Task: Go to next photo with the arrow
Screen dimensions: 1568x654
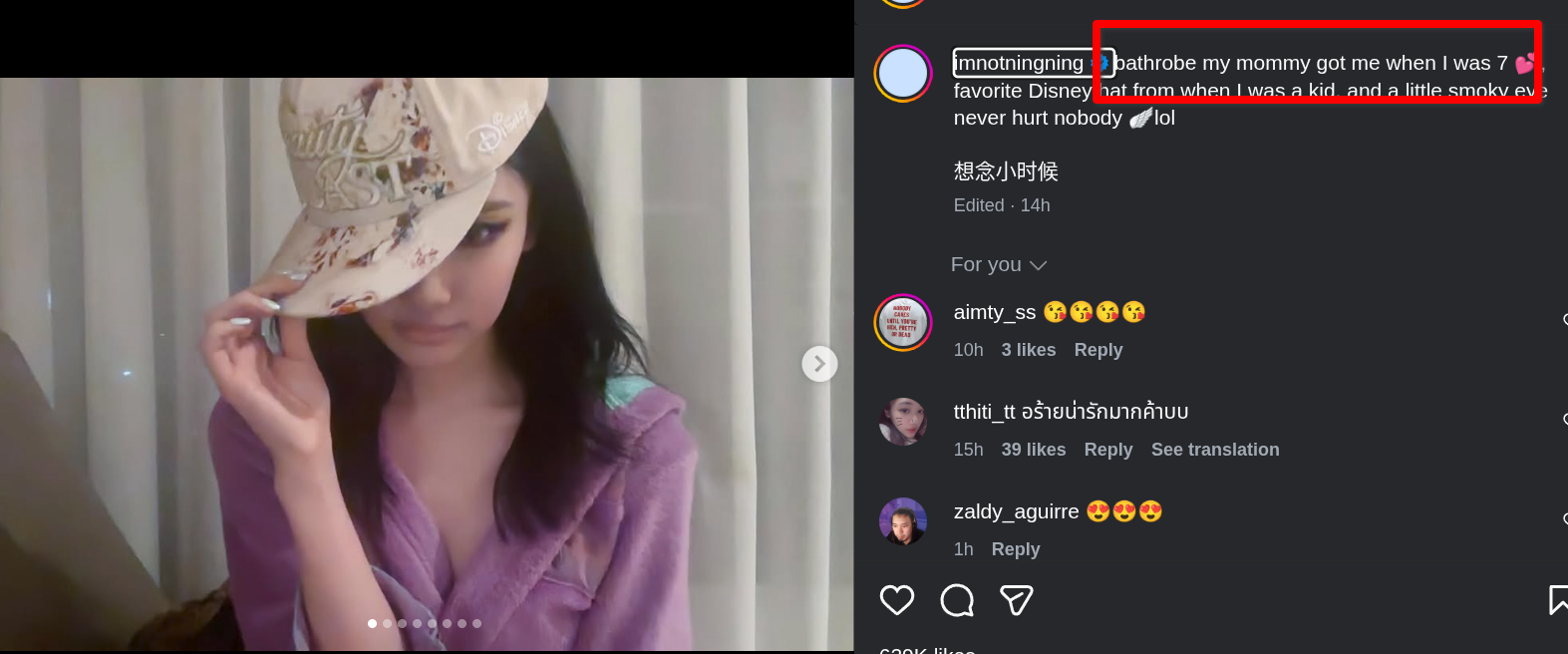Action: pyautogui.click(x=819, y=364)
